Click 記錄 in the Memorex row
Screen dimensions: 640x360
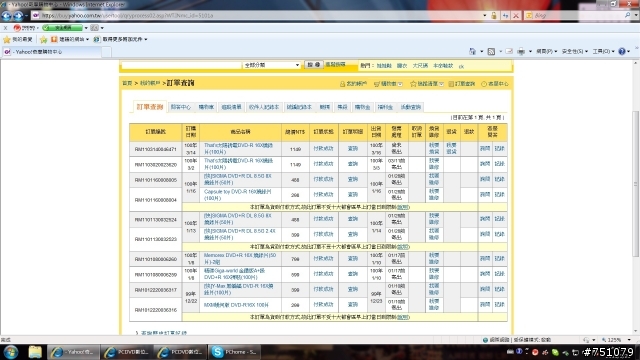pyautogui.click(x=500, y=258)
